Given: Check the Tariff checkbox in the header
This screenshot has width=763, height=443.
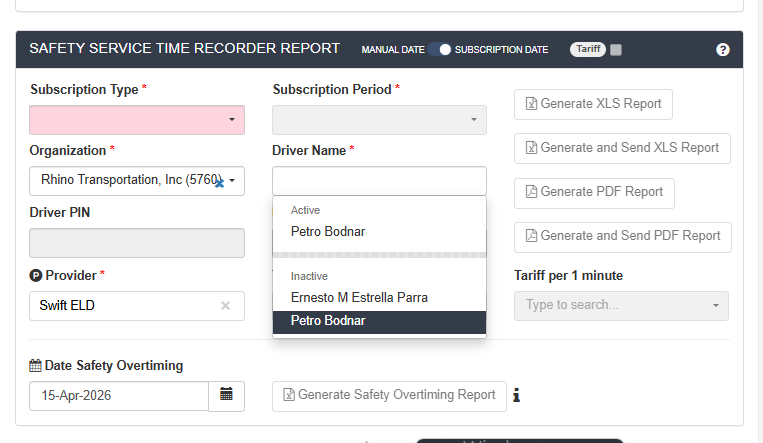Looking at the screenshot, I should 616,49.
